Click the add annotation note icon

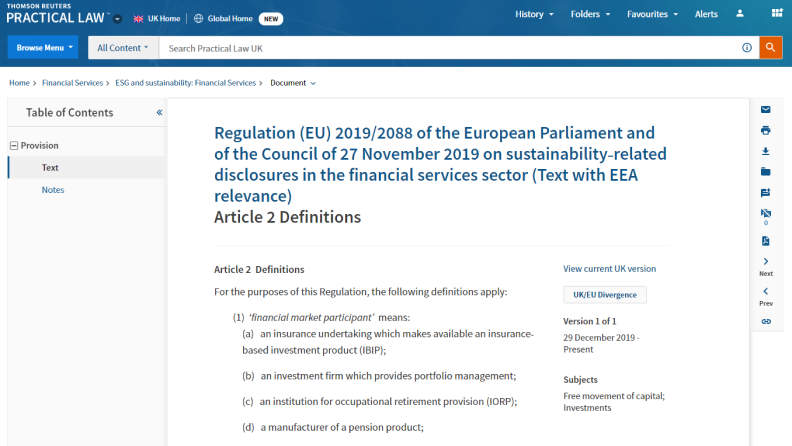click(x=766, y=192)
